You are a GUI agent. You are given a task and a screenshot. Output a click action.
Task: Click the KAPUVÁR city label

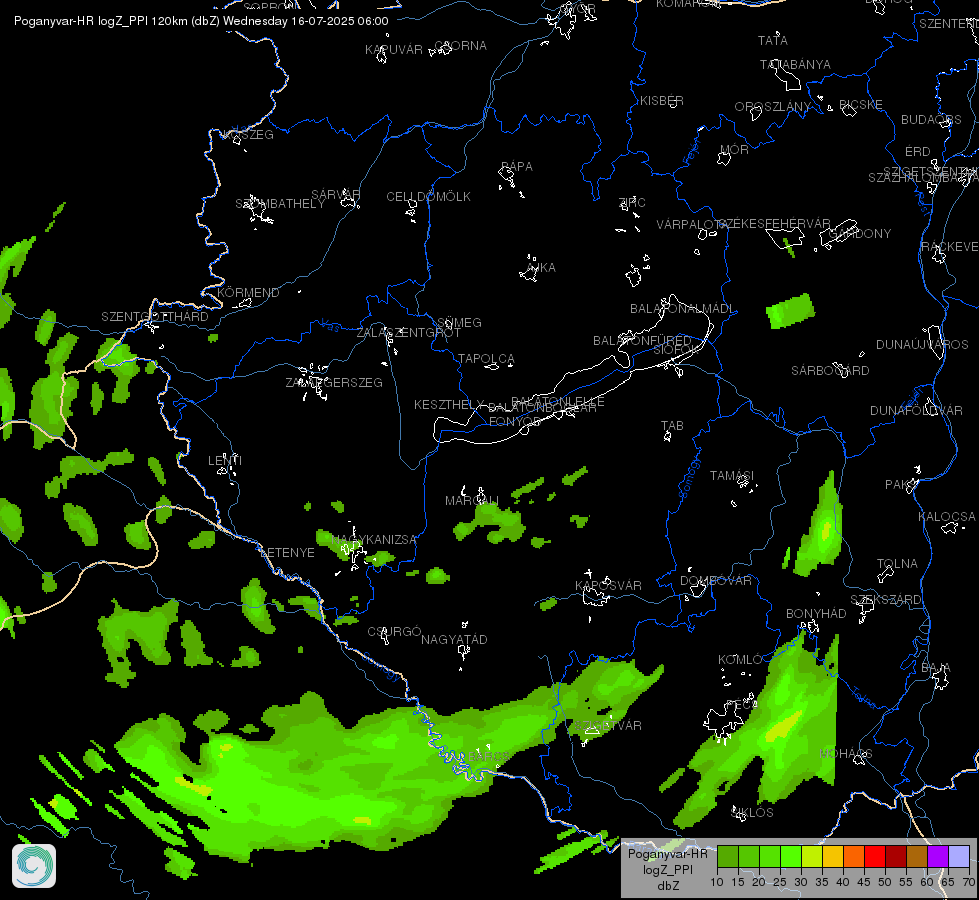(x=394, y=49)
